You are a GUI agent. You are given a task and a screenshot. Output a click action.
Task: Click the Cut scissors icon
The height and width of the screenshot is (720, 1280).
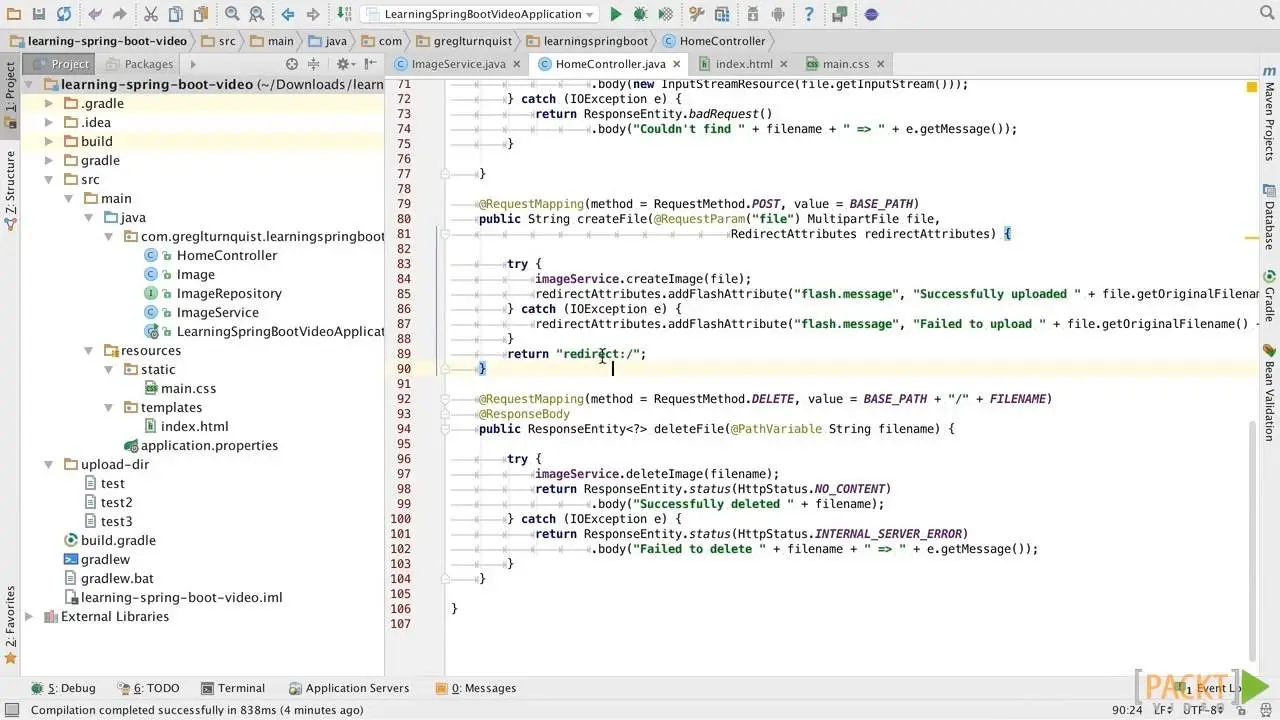pos(151,14)
